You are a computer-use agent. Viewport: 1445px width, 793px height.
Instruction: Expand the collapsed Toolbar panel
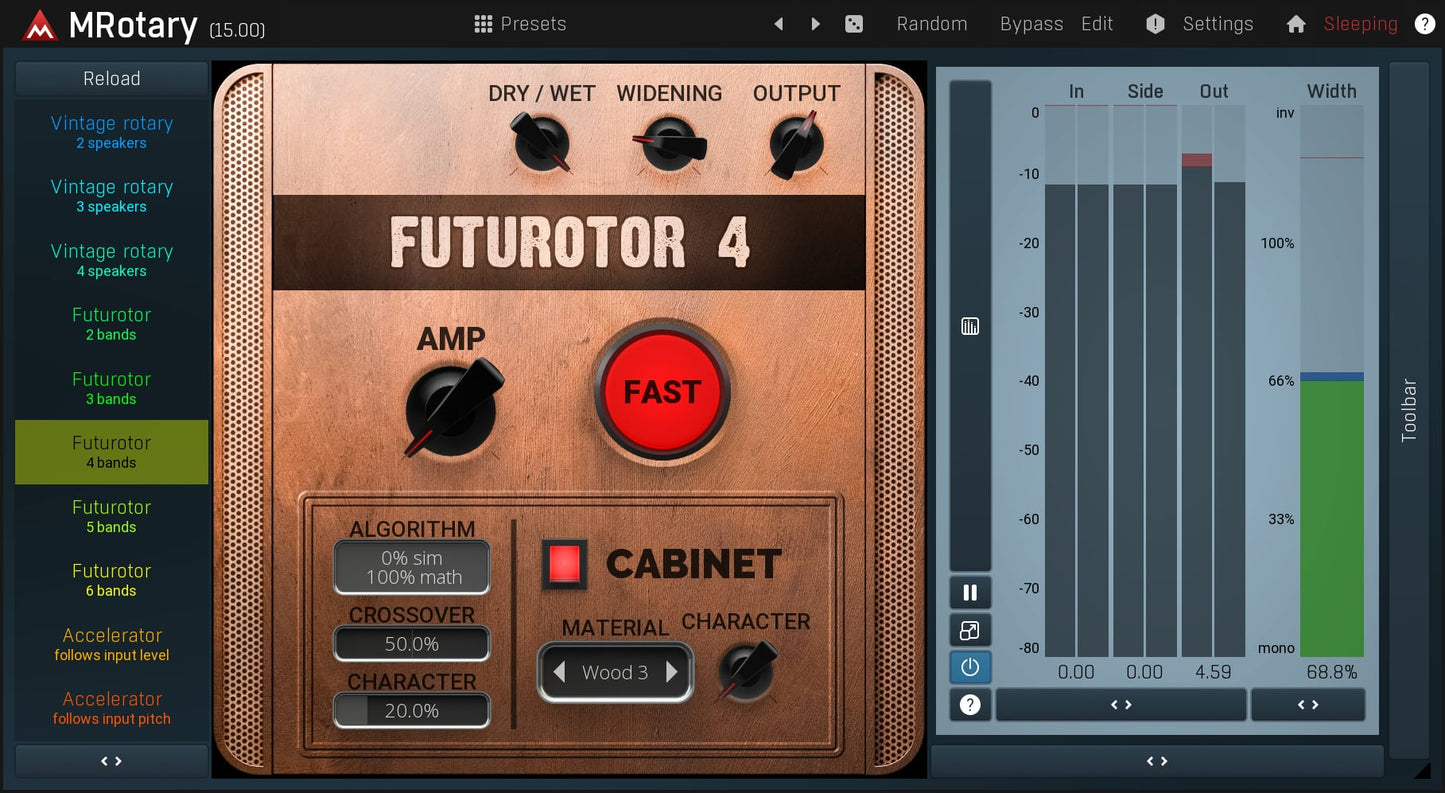[1408, 410]
